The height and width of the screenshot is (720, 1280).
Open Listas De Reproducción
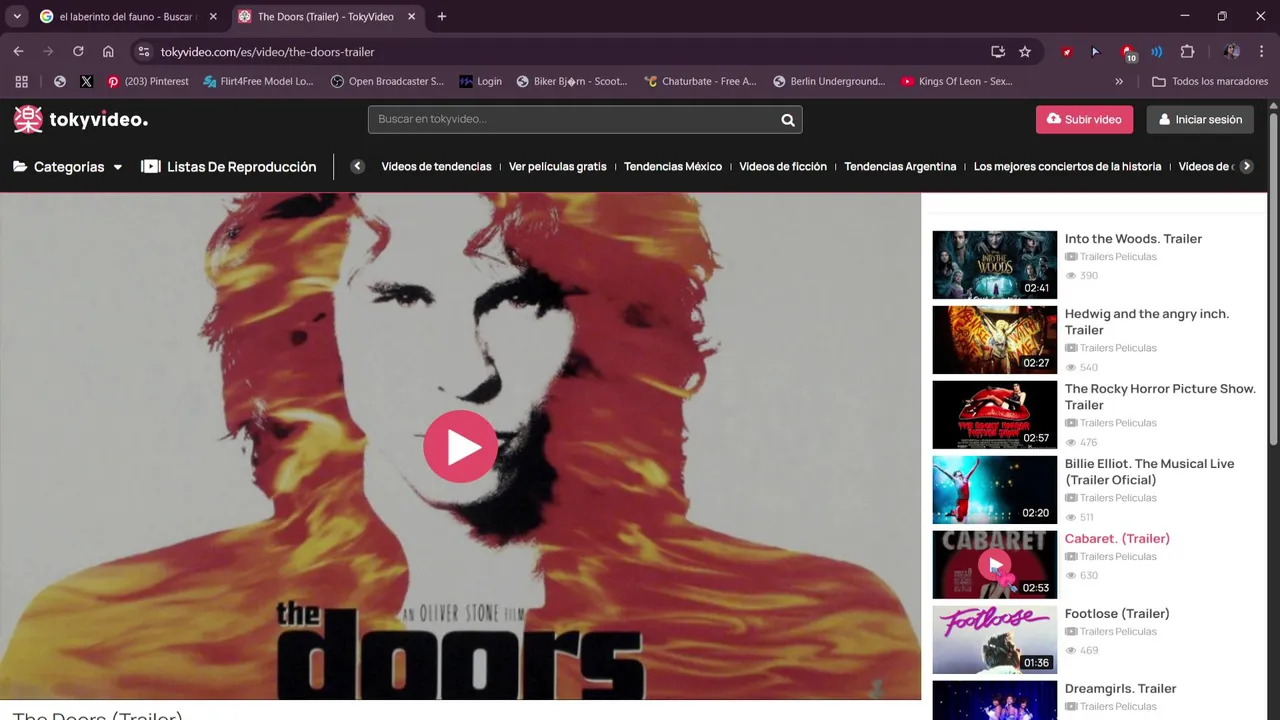229,167
